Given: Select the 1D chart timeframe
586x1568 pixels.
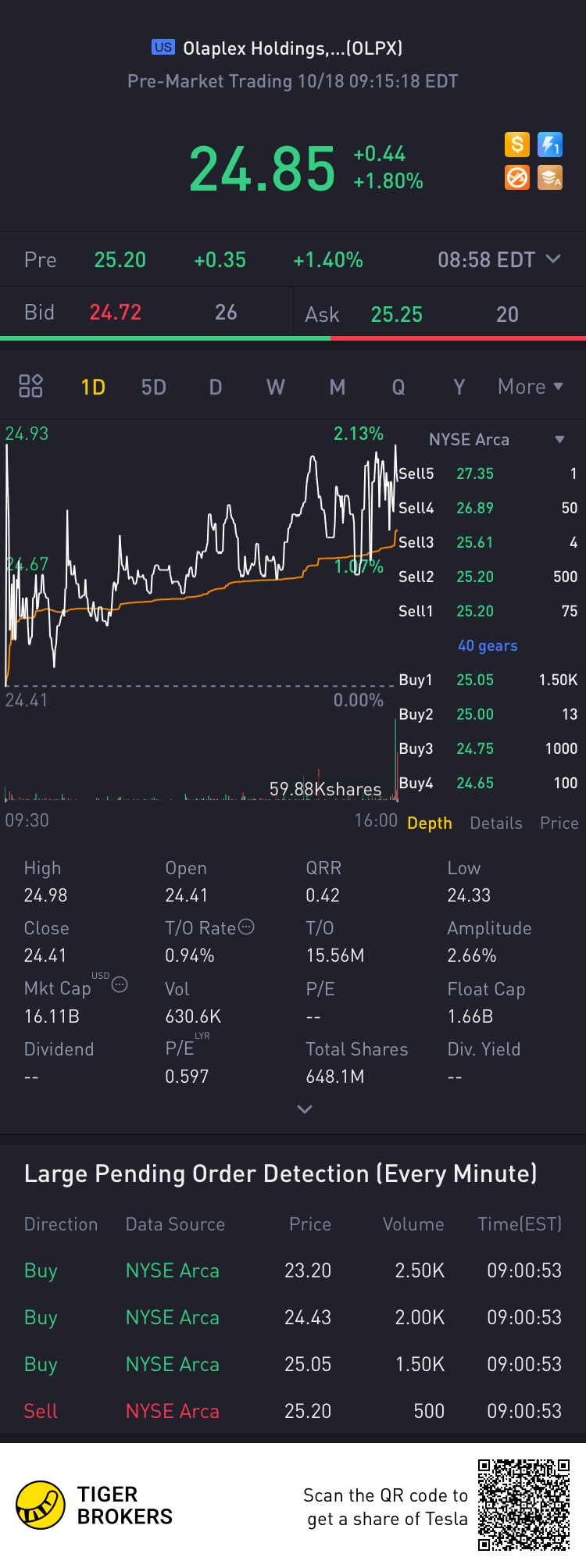Looking at the screenshot, I should [x=93, y=387].
